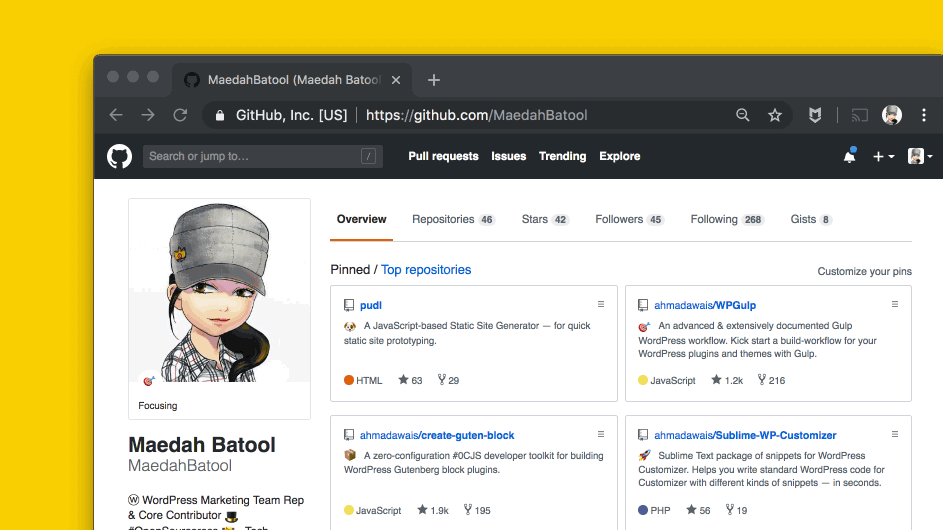Click the GitHub Octocat logo in header
This screenshot has height=530, width=943.
(x=119, y=156)
